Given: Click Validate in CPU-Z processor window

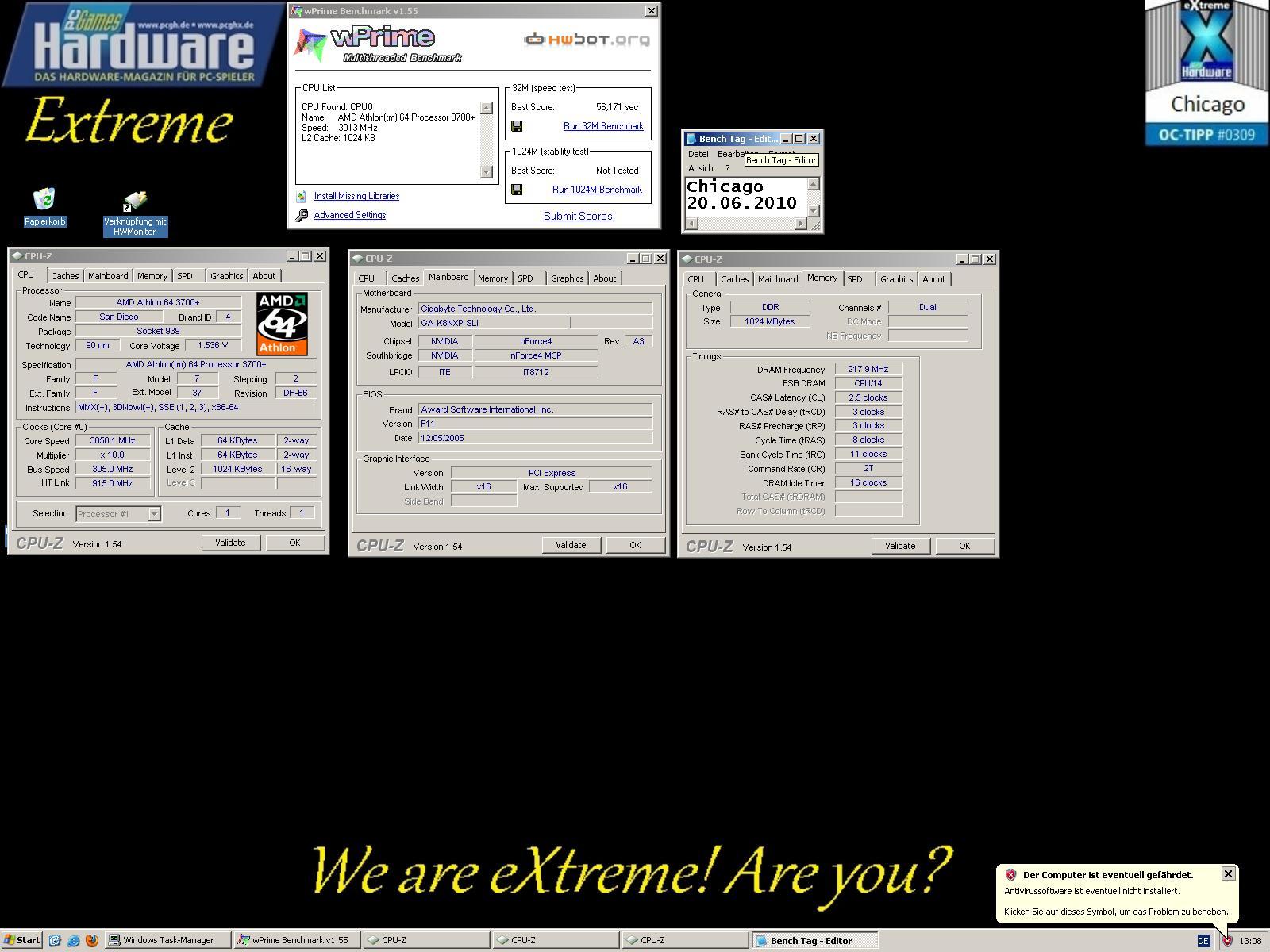Looking at the screenshot, I should tap(230, 543).
